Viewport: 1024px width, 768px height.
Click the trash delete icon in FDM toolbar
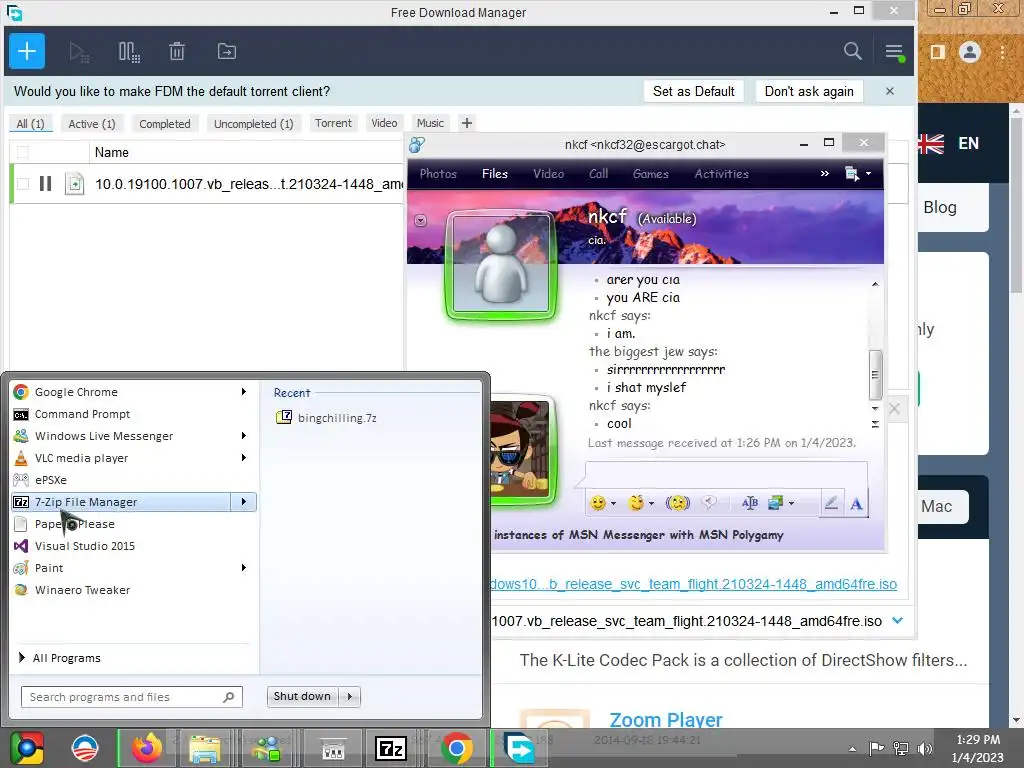point(177,52)
